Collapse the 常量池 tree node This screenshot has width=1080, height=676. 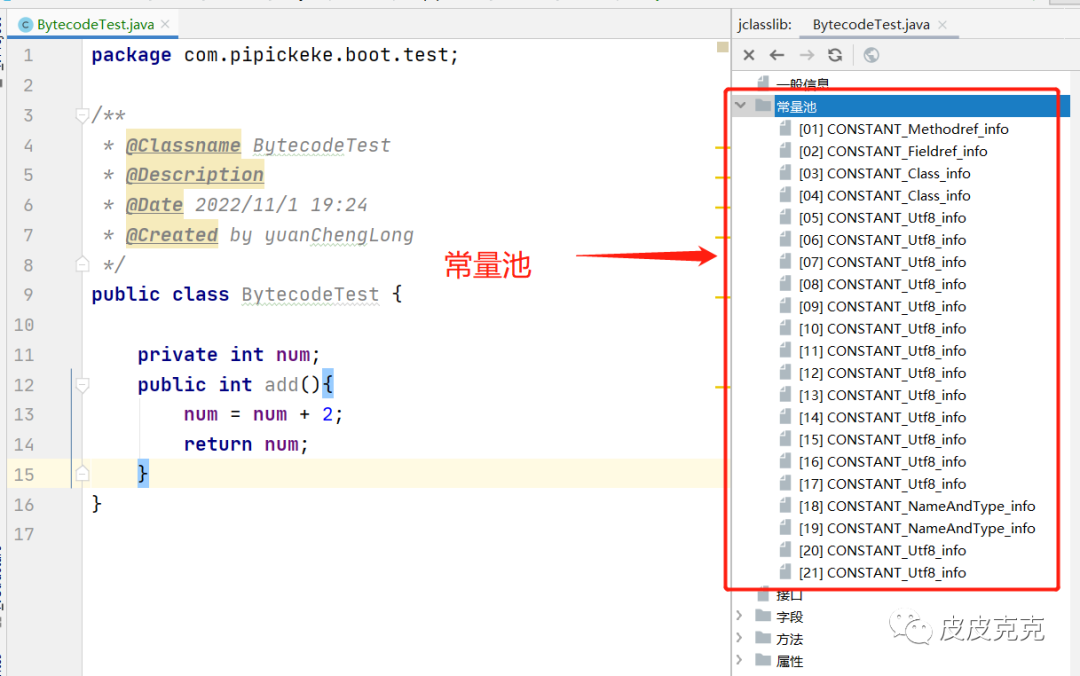(740, 105)
